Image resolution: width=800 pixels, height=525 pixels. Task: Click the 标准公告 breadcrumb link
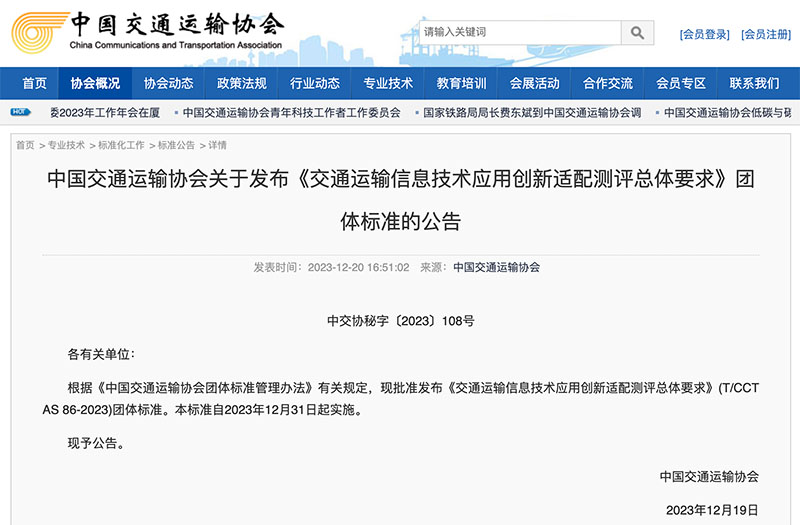pyautogui.click(x=176, y=146)
